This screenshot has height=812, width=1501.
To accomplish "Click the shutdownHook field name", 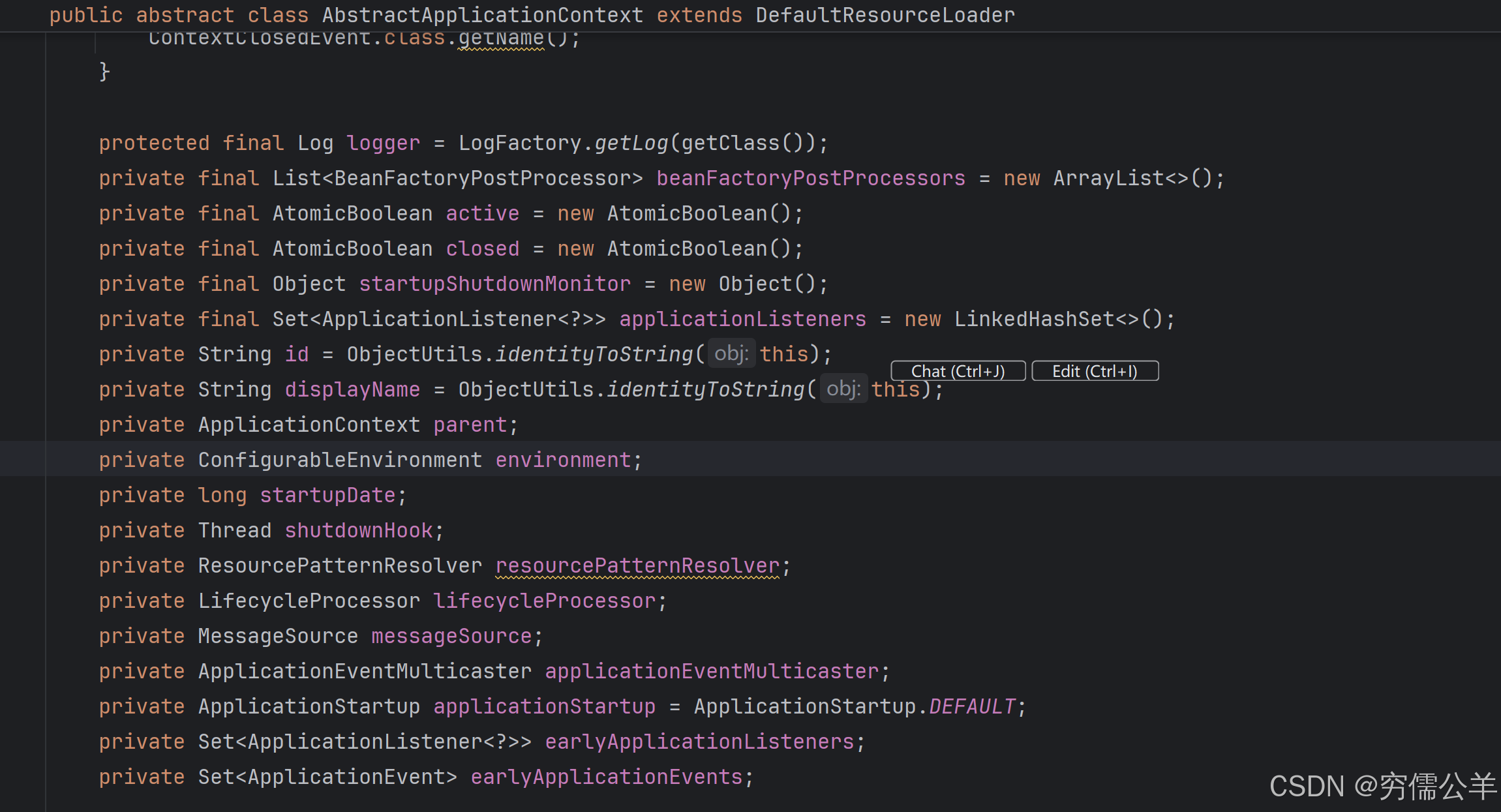I will [358, 530].
